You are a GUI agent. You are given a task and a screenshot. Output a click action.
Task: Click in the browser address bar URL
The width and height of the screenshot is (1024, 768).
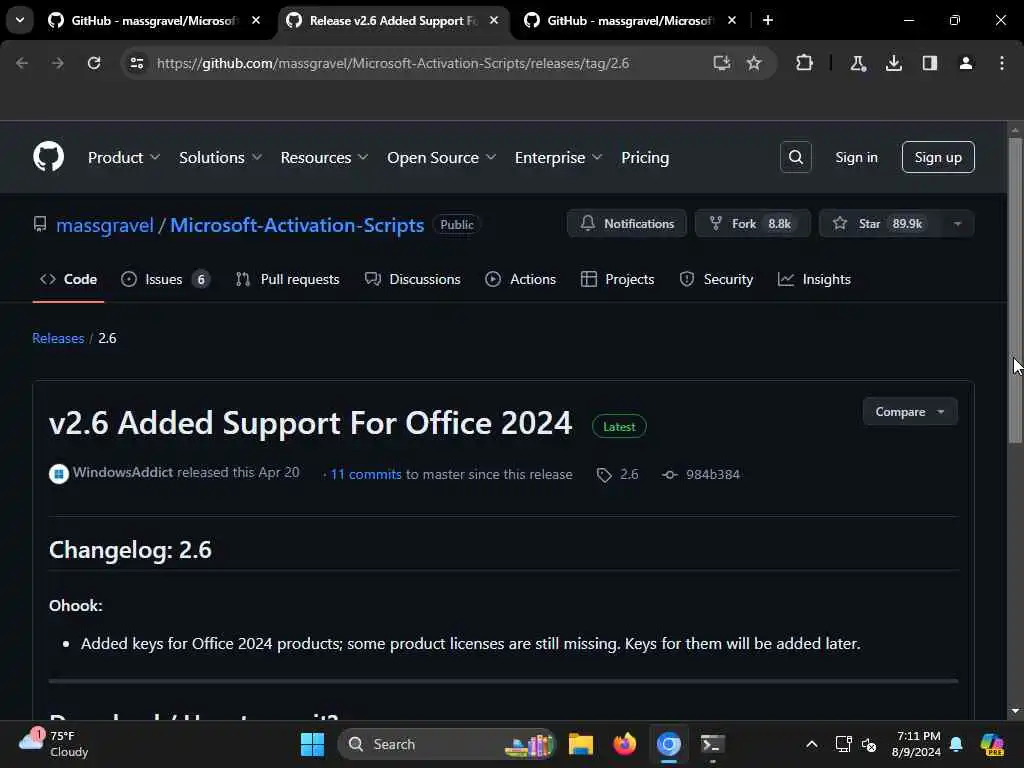click(x=392, y=63)
